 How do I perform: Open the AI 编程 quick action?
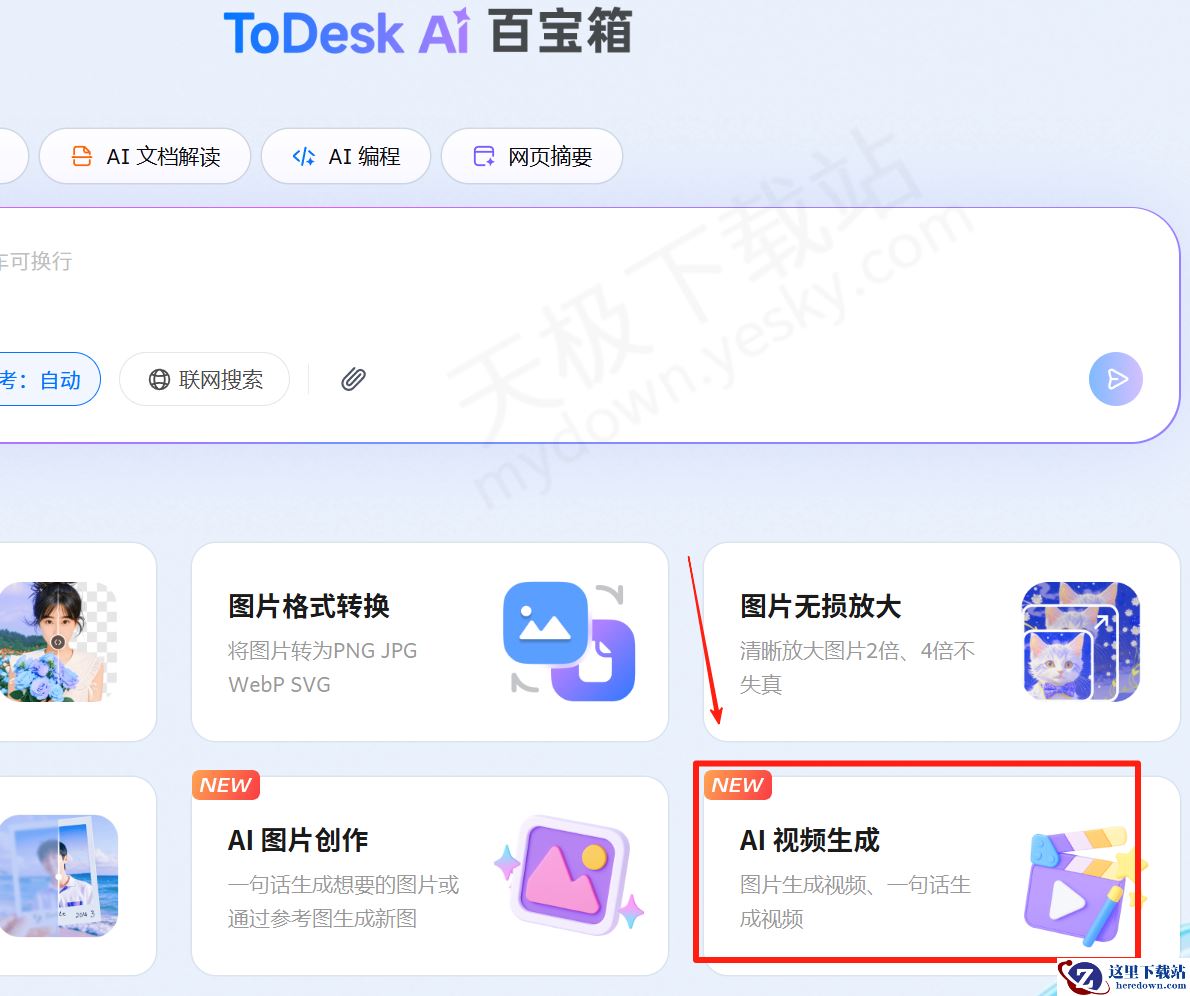(x=346, y=156)
